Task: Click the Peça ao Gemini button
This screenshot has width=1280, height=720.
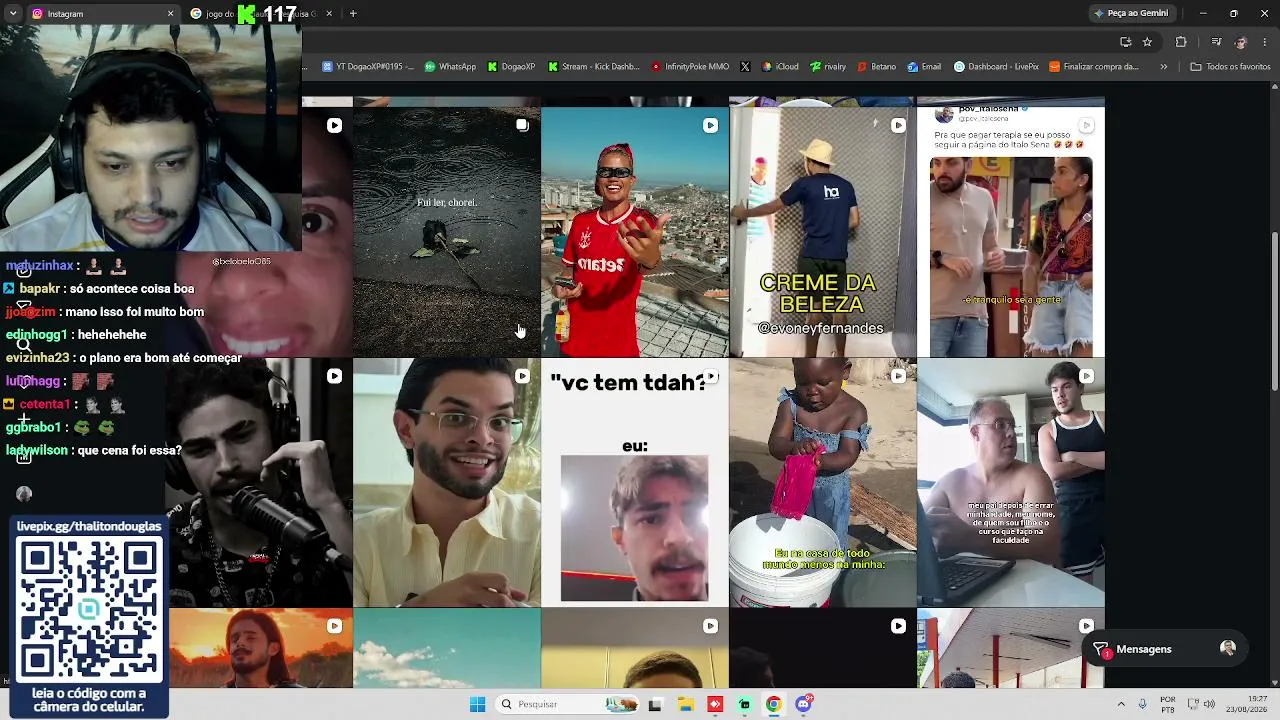Action: (1131, 14)
